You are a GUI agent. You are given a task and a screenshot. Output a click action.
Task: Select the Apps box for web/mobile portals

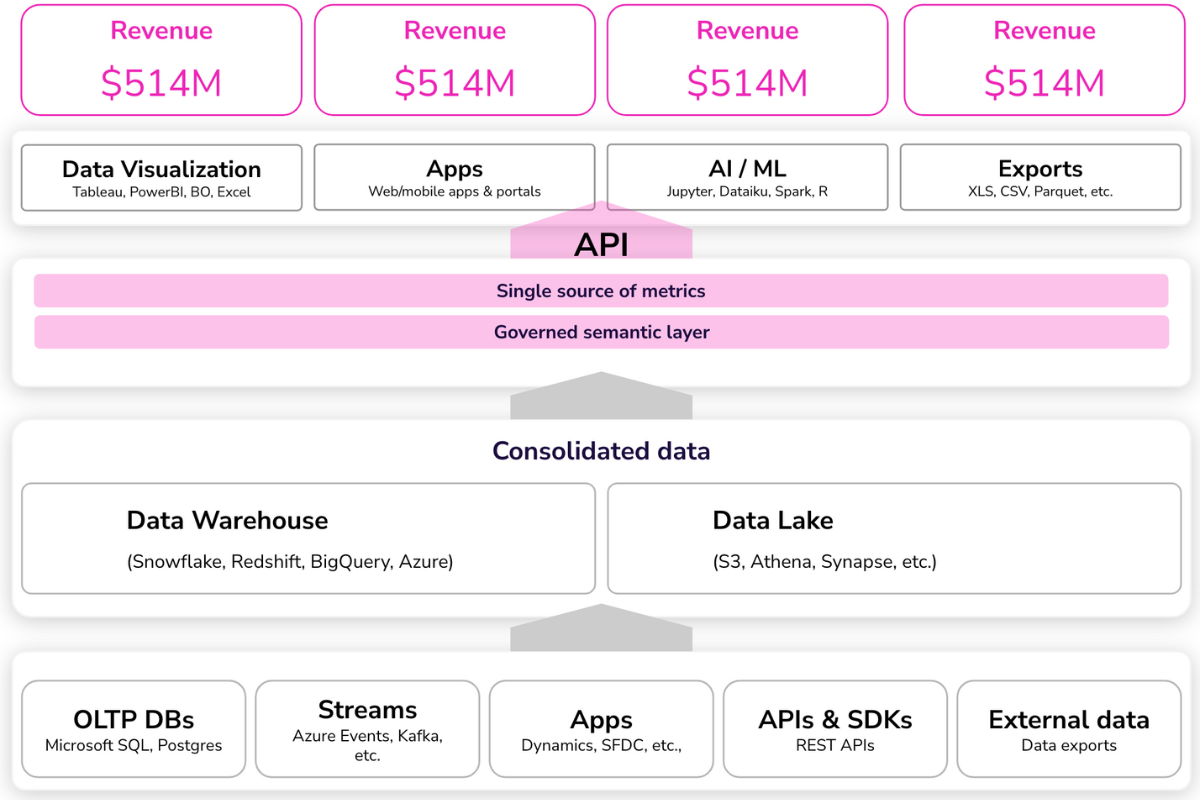[454, 177]
